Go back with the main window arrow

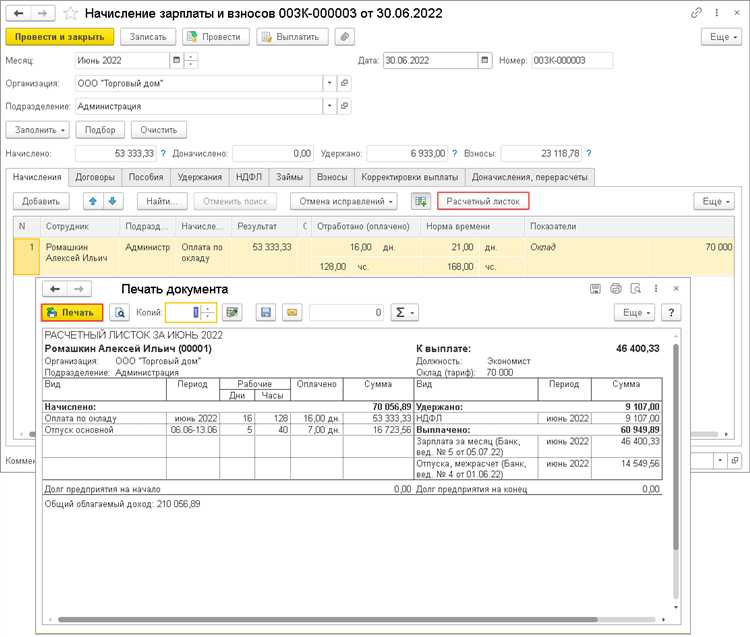pos(19,13)
